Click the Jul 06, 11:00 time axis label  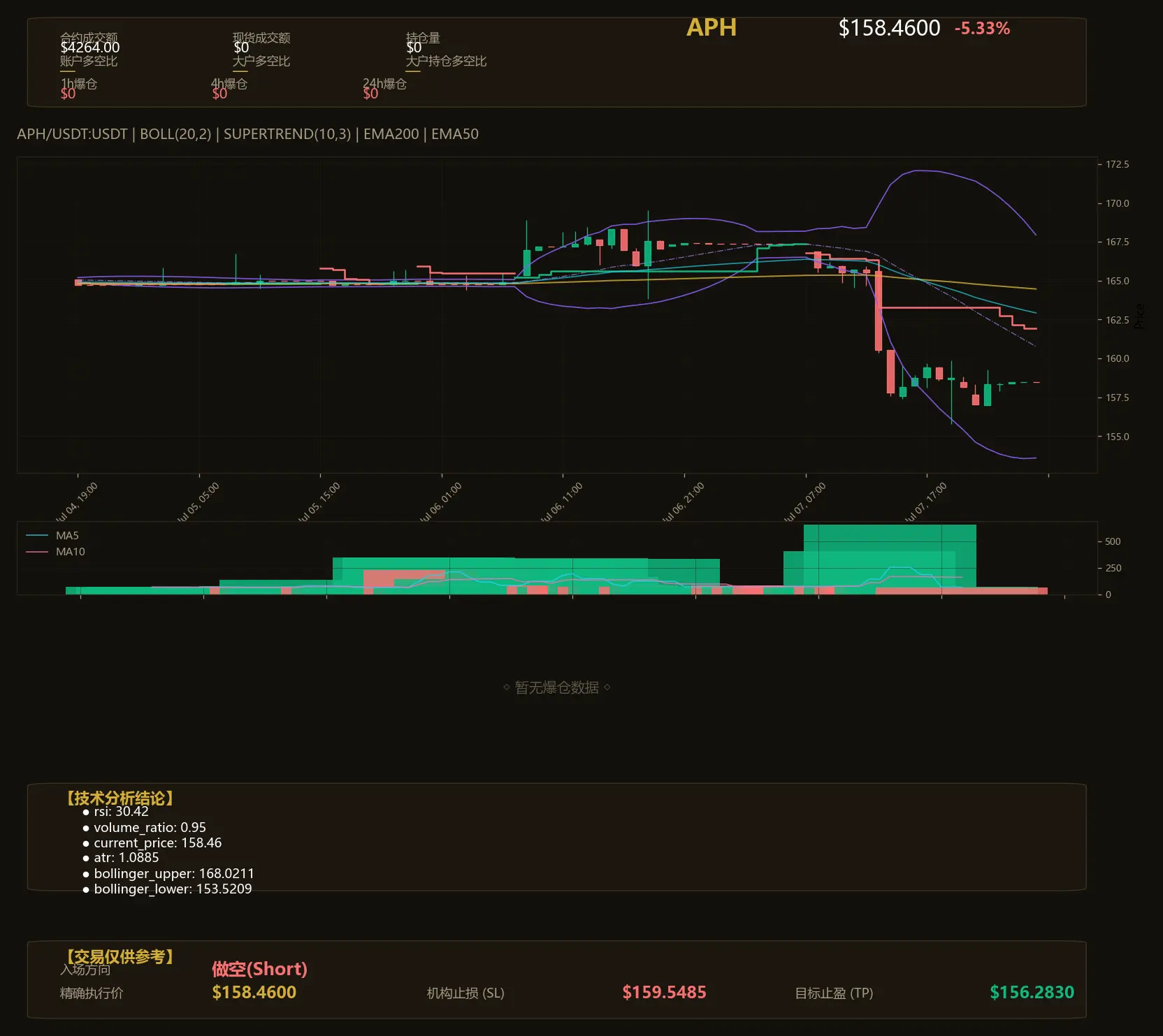point(562,502)
